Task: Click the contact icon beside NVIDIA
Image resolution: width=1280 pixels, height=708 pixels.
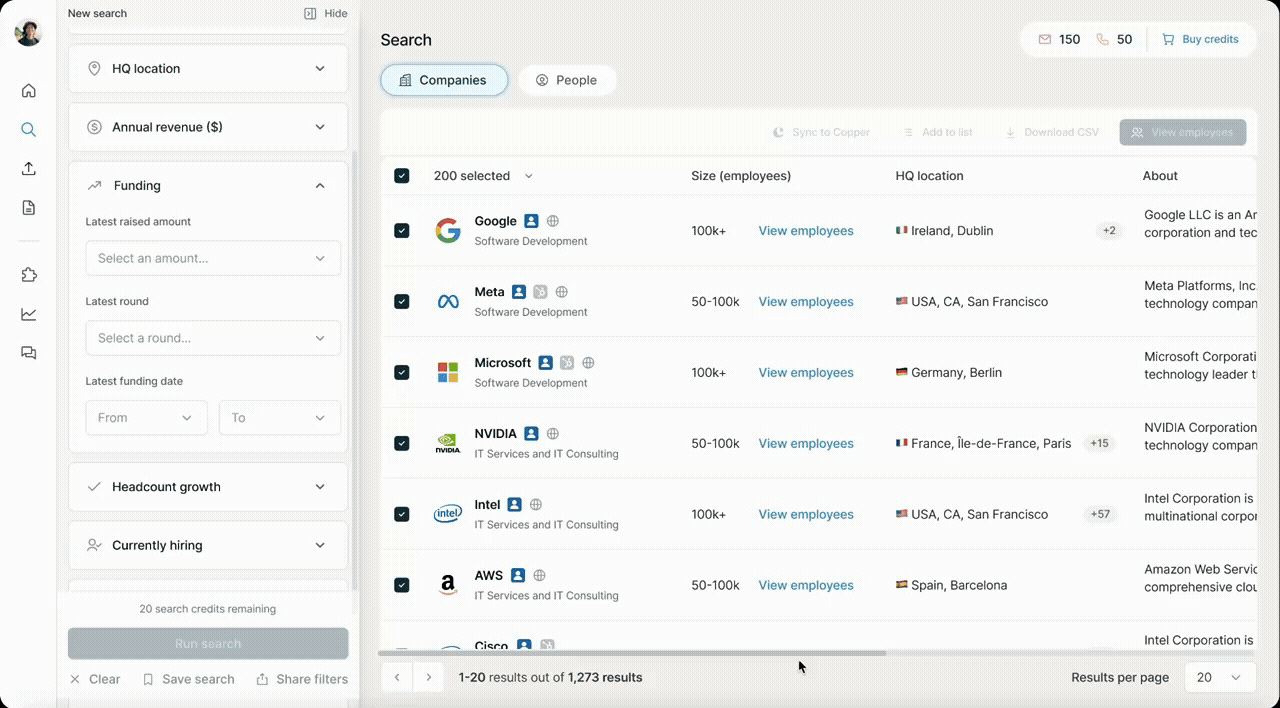Action: coord(531,434)
